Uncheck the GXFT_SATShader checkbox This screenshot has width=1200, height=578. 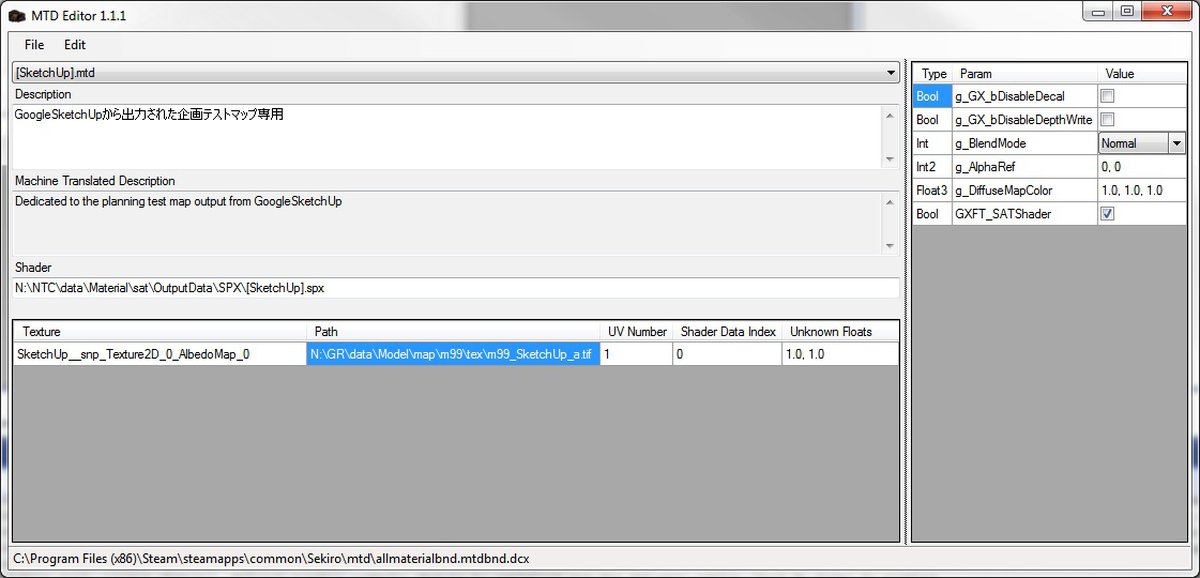(1107, 214)
